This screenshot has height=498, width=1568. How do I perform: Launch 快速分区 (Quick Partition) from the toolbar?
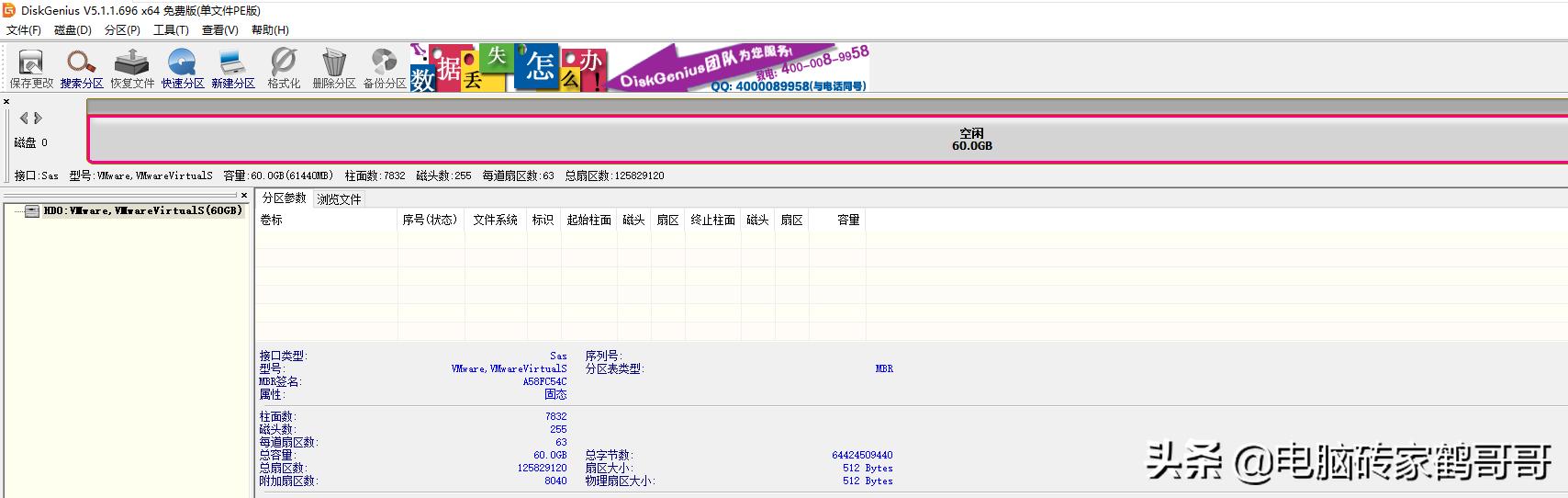point(183,67)
